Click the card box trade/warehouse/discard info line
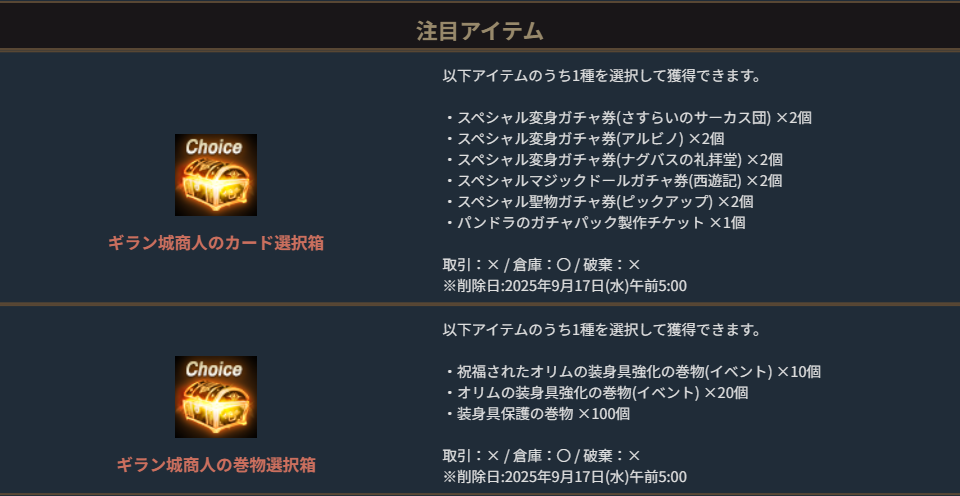Viewport: 960px width, 496px height. click(x=541, y=265)
